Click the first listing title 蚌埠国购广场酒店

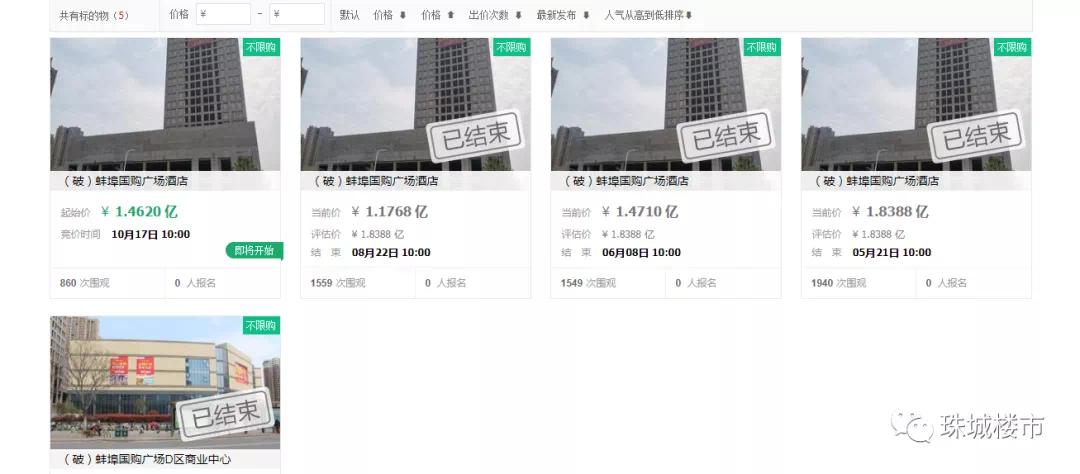click(x=125, y=181)
